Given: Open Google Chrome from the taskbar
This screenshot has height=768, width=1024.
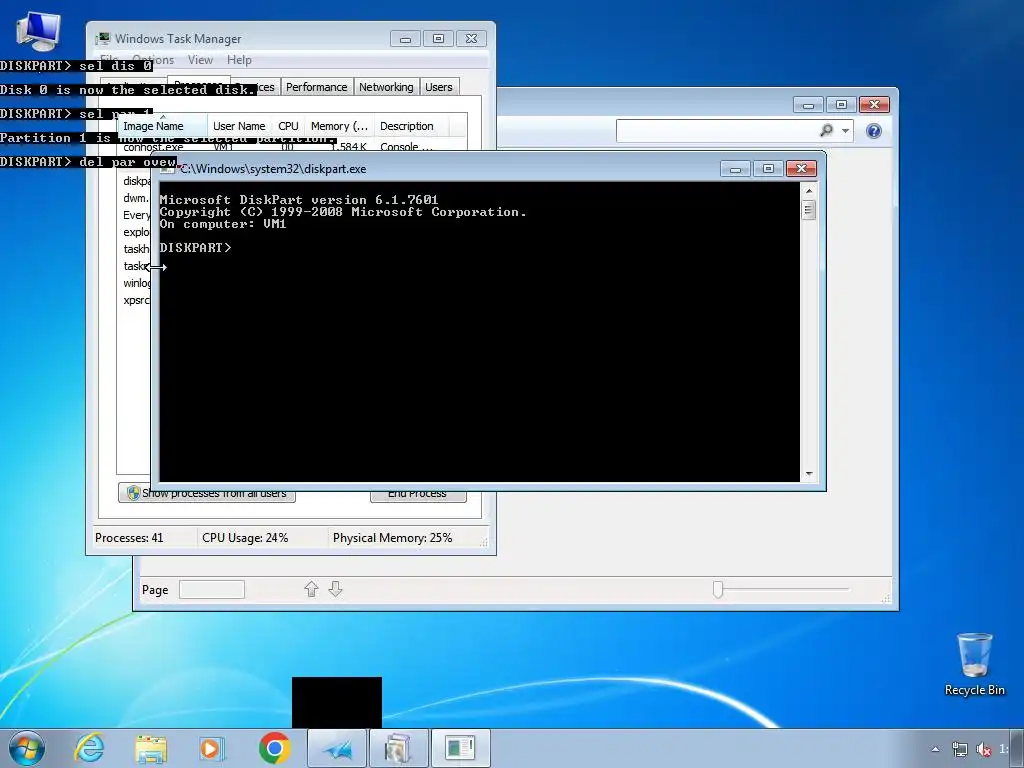Looking at the screenshot, I should coord(274,748).
